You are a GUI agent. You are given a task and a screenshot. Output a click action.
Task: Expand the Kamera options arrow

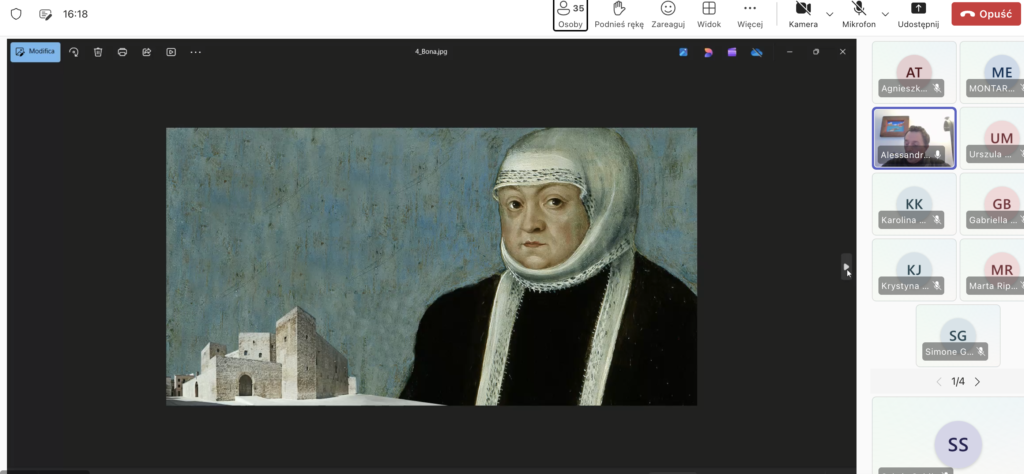tap(829, 14)
